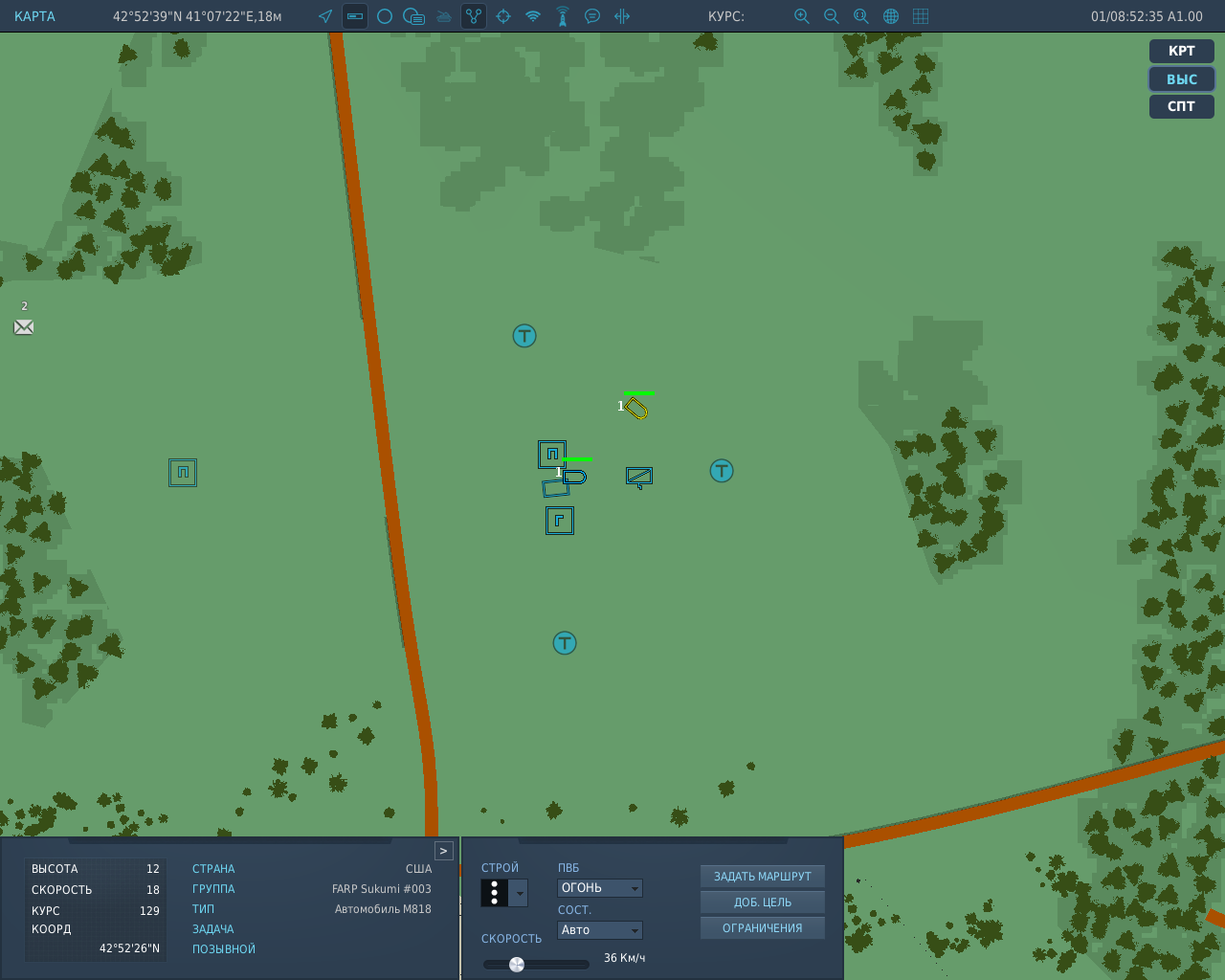
Task: Click the 42°52'26"N coordinate text
Action: coord(130,948)
